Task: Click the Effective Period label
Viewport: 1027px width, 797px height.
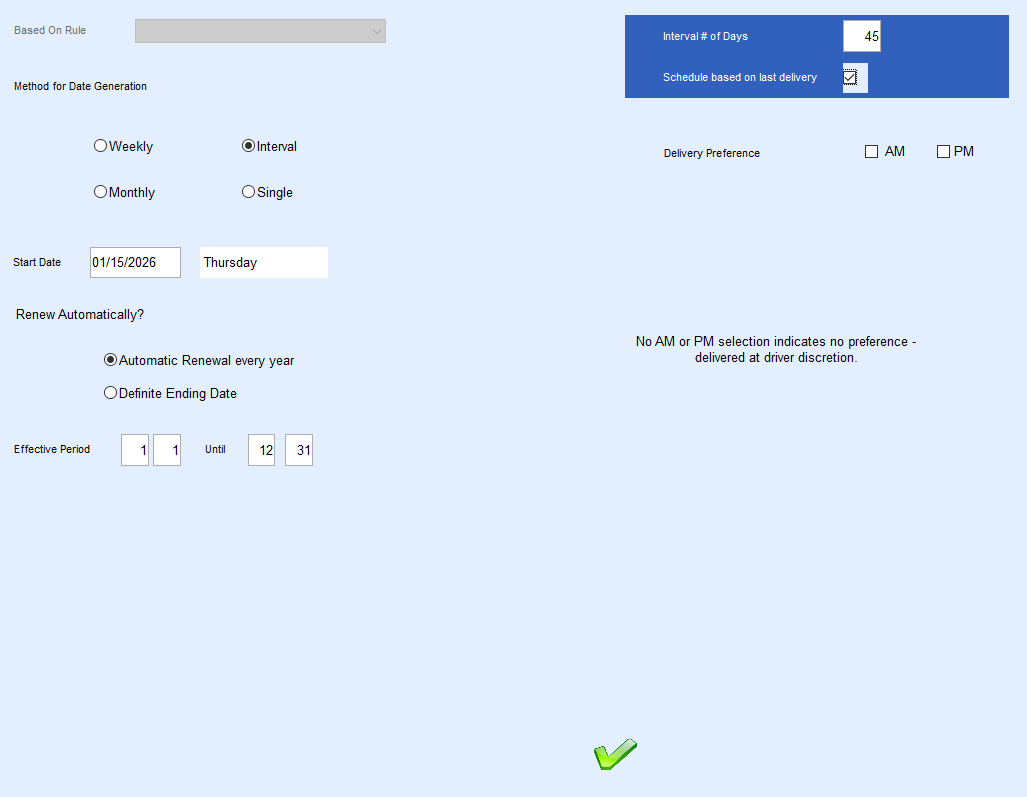Action: click(52, 449)
